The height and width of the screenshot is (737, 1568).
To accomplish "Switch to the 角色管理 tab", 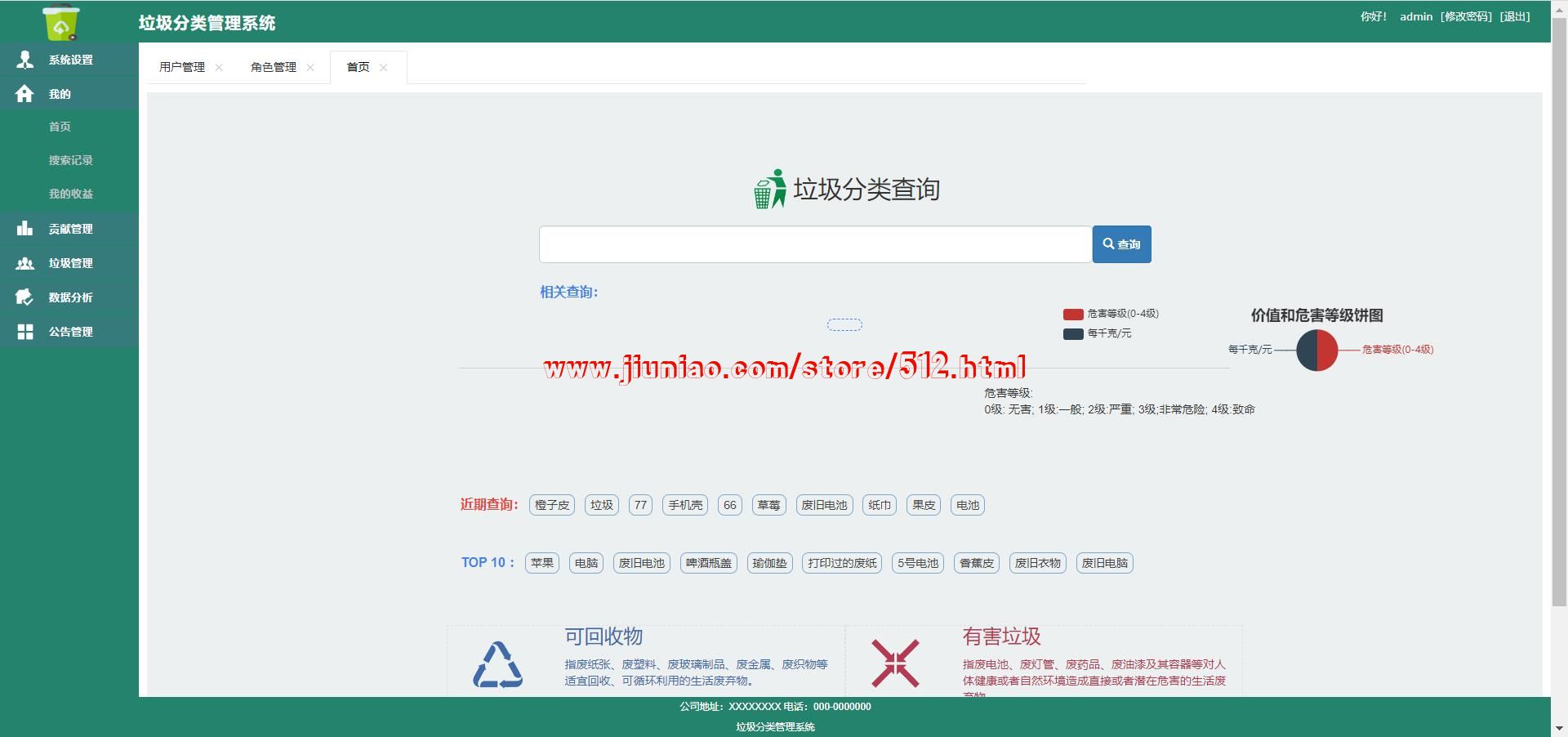I will tap(273, 67).
